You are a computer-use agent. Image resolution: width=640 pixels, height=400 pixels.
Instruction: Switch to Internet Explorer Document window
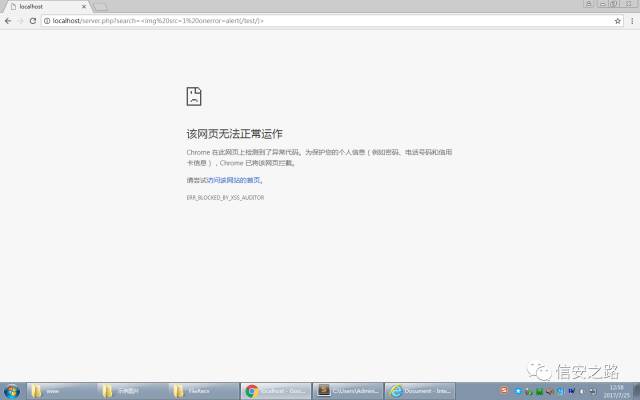pyautogui.click(x=420, y=391)
